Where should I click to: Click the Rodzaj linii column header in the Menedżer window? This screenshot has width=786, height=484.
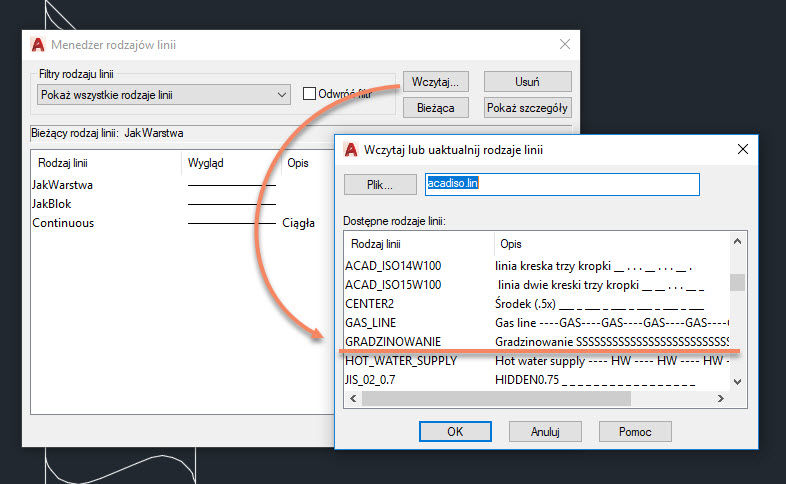[106, 163]
